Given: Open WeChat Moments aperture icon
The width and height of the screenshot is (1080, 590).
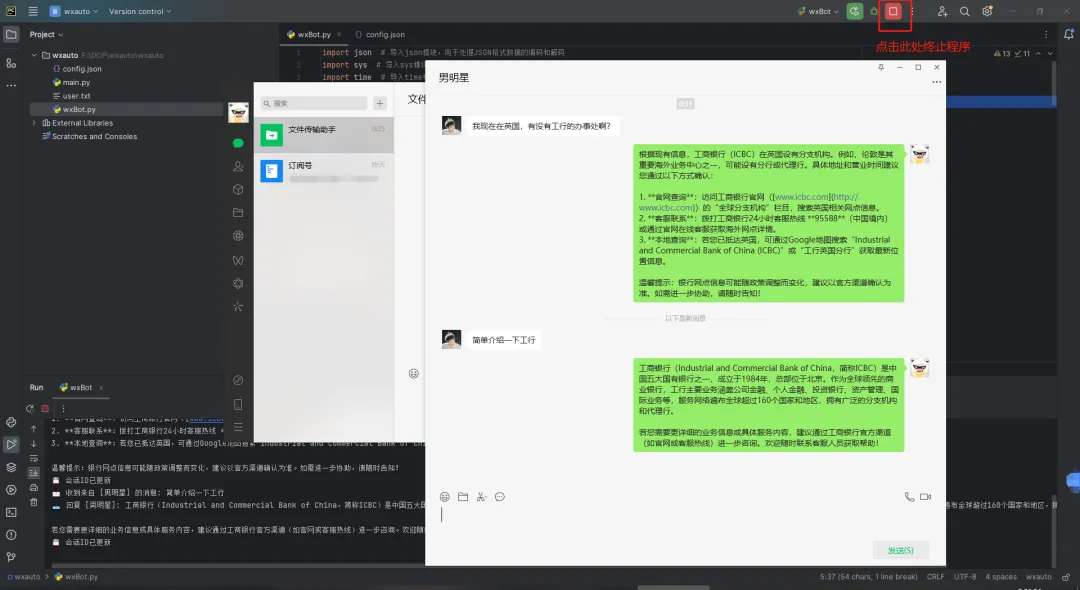Looking at the screenshot, I should (238, 235).
